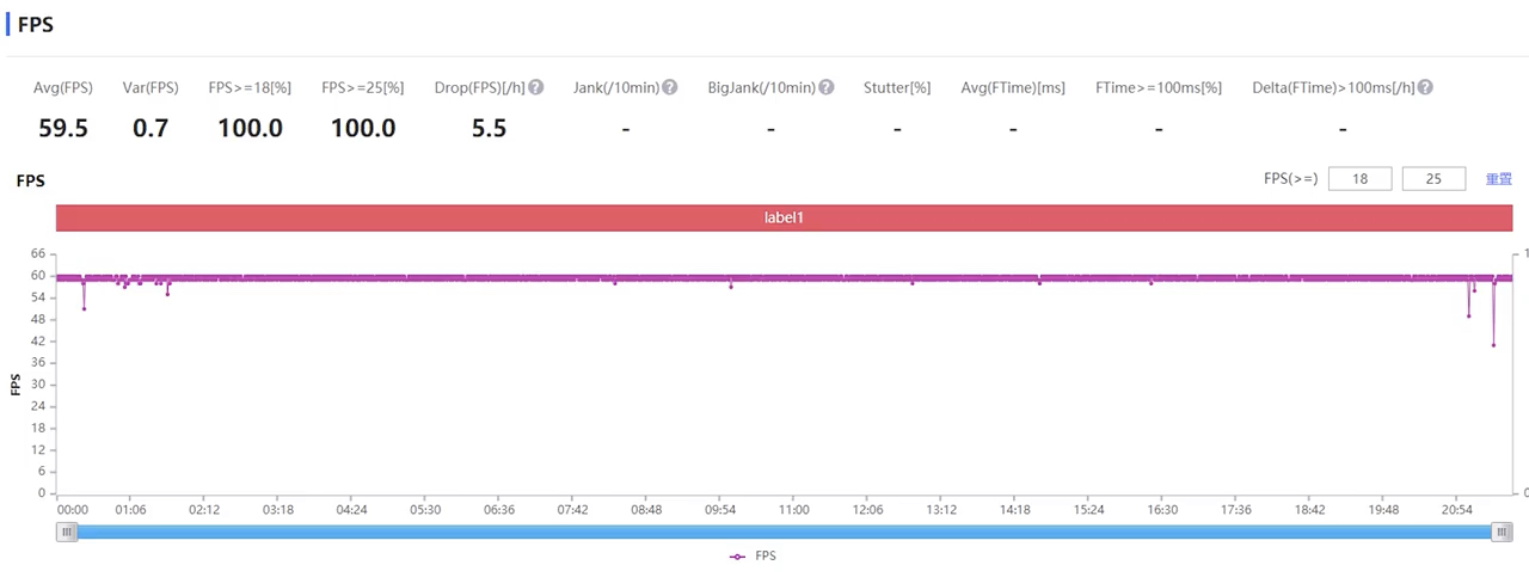The image size is (1529, 572).
Task: Click the FTime>=100ms[%] metric label
Action: click(x=1158, y=88)
